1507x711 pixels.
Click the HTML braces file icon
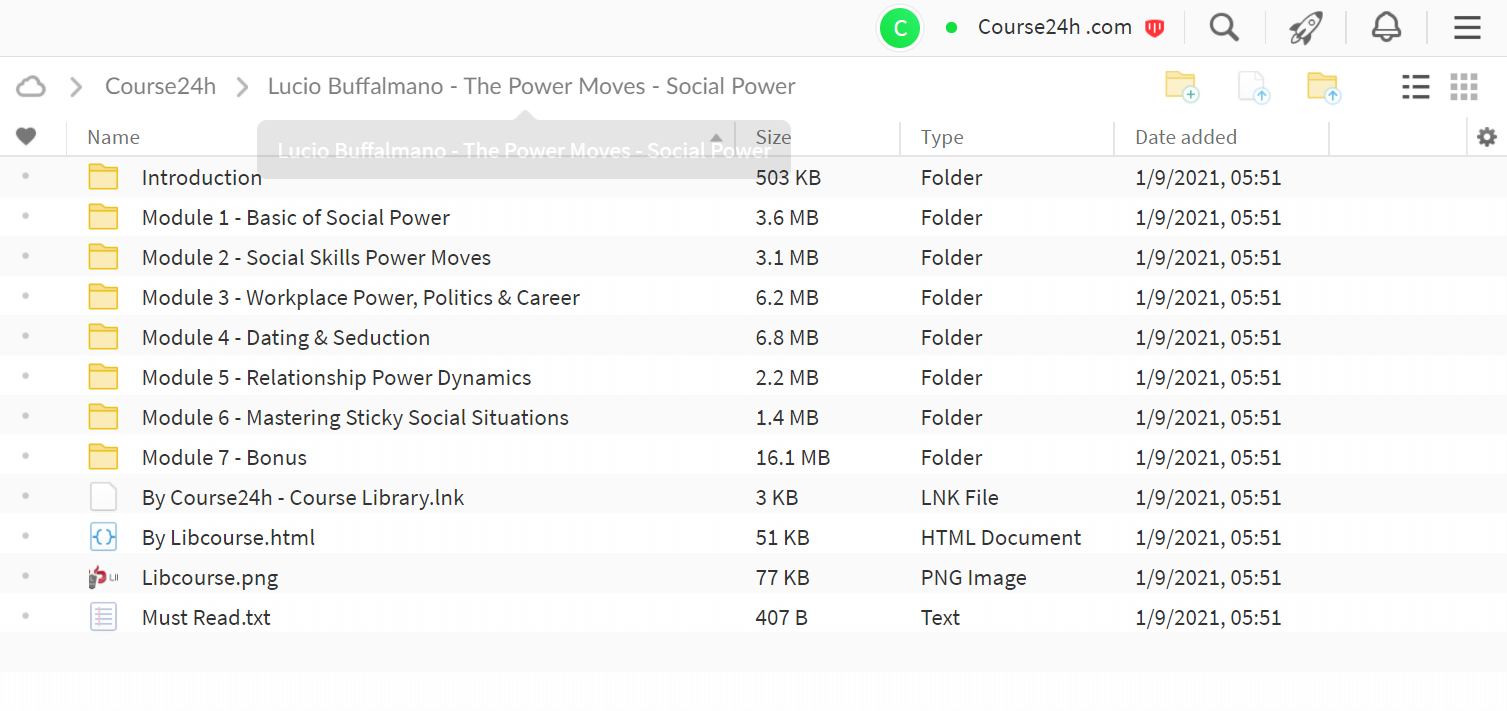pyautogui.click(x=103, y=537)
